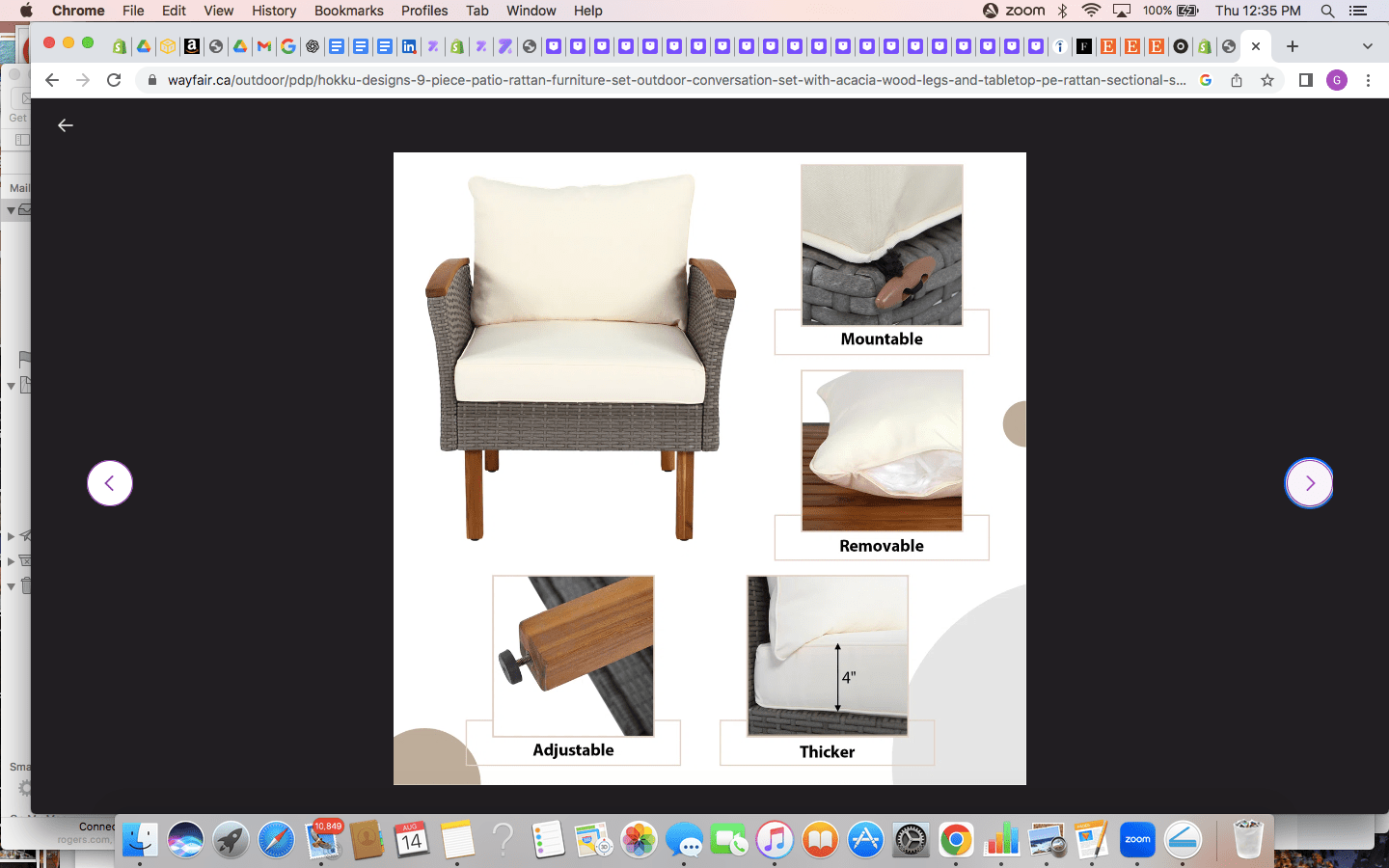
Task: Bookmark this page with the star icon
Action: 1267,80
